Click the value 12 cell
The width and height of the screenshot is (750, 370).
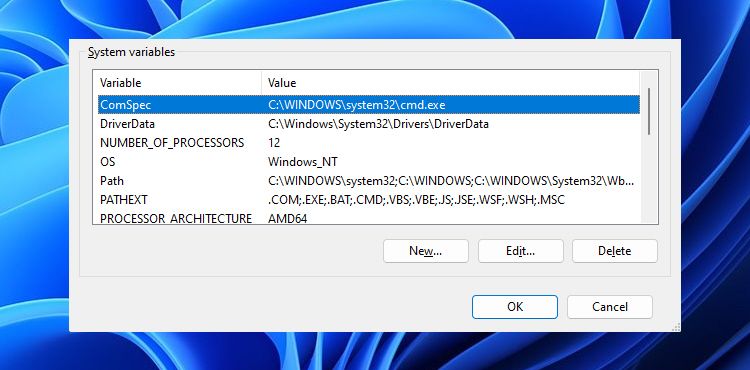tap(274, 143)
